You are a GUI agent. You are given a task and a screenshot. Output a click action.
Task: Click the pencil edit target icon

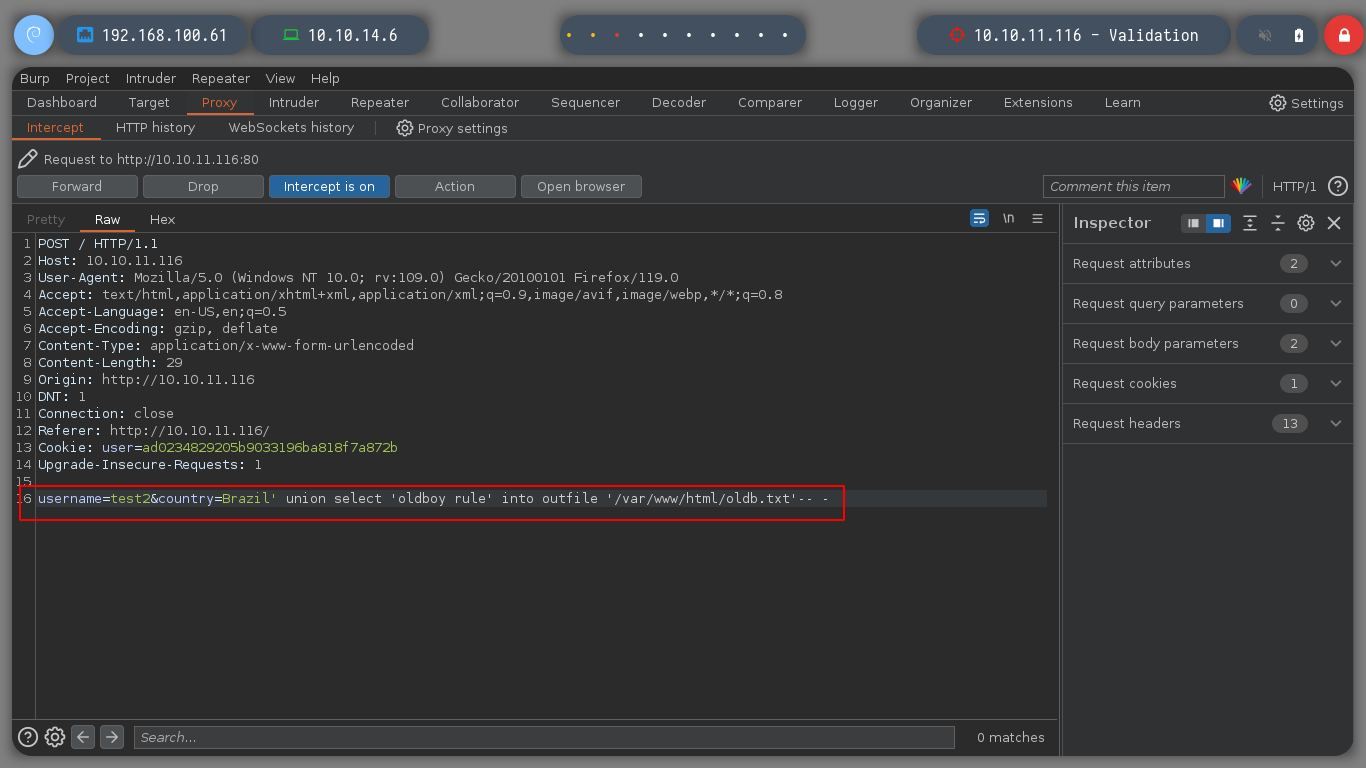point(28,159)
